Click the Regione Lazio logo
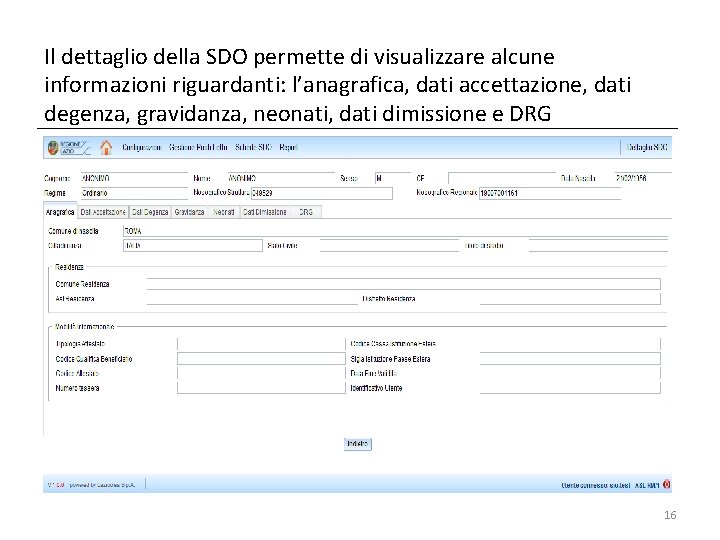The width and height of the screenshot is (720, 540). coord(69,147)
